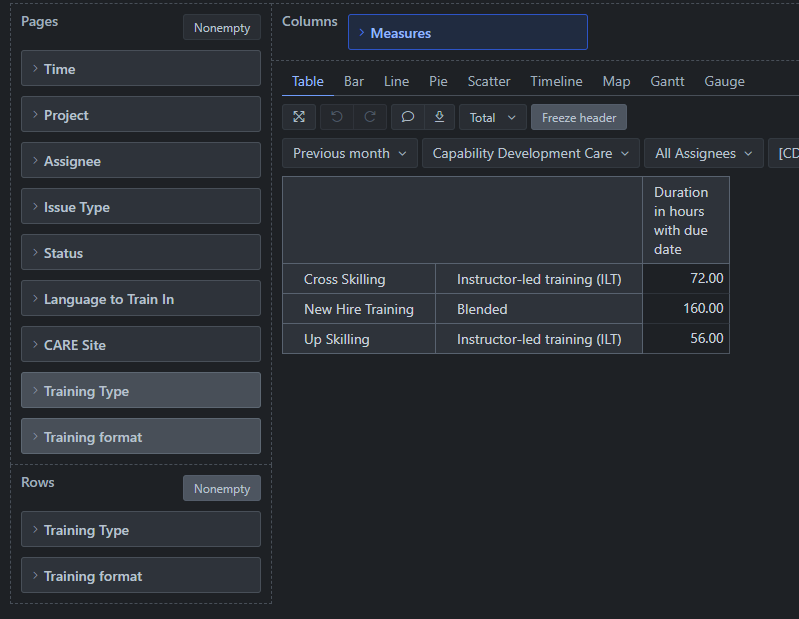The height and width of the screenshot is (619, 799).
Task: Click the Cross Skilling row header
Action: pyautogui.click(x=359, y=279)
